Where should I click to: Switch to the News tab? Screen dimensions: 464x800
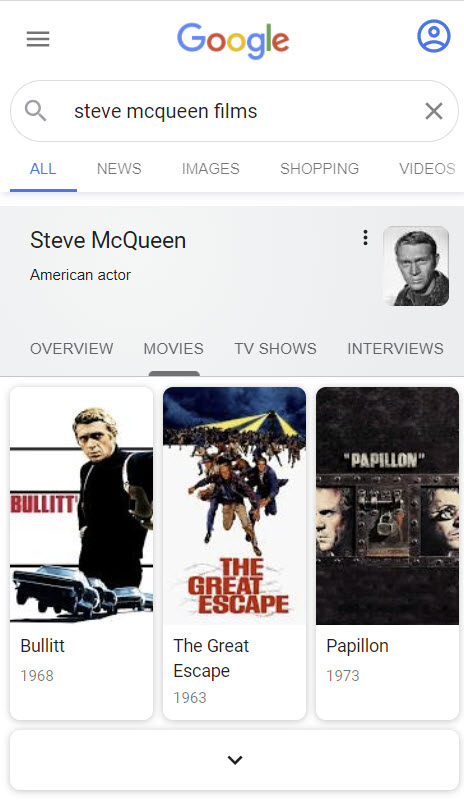pos(119,169)
